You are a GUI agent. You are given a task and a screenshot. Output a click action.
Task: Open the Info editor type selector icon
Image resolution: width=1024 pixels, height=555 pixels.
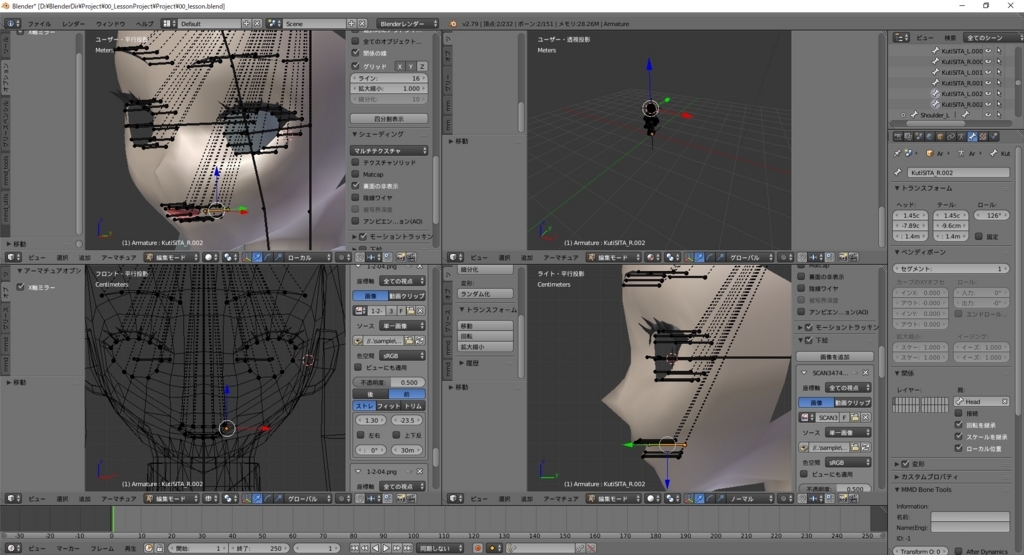pyautogui.click(x=12, y=24)
